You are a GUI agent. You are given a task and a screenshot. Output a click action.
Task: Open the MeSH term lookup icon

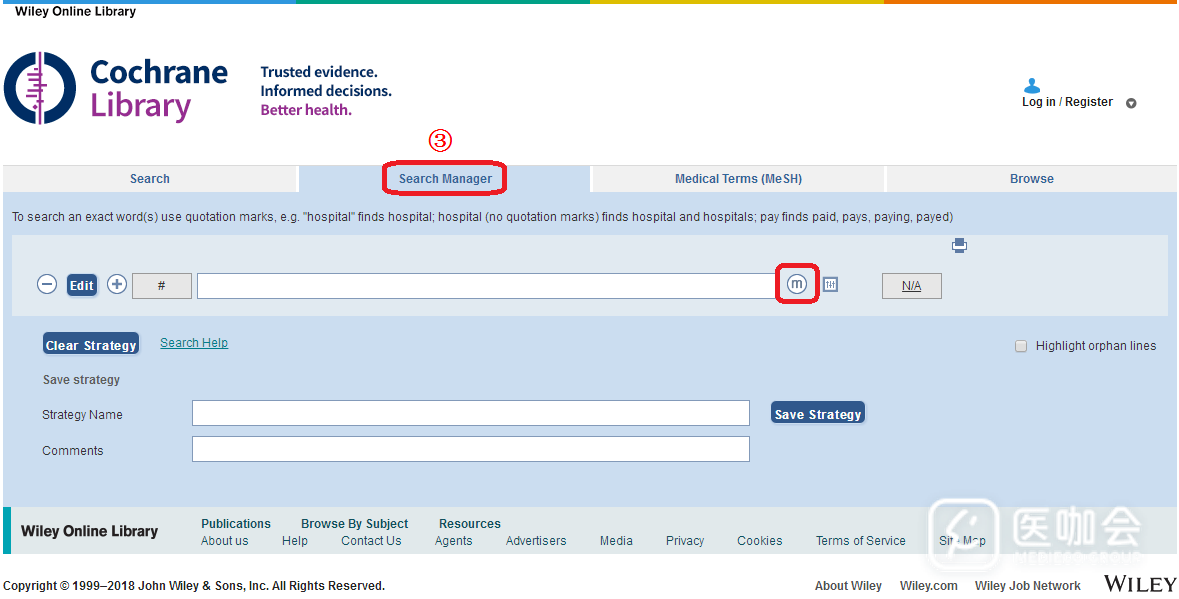click(797, 284)
